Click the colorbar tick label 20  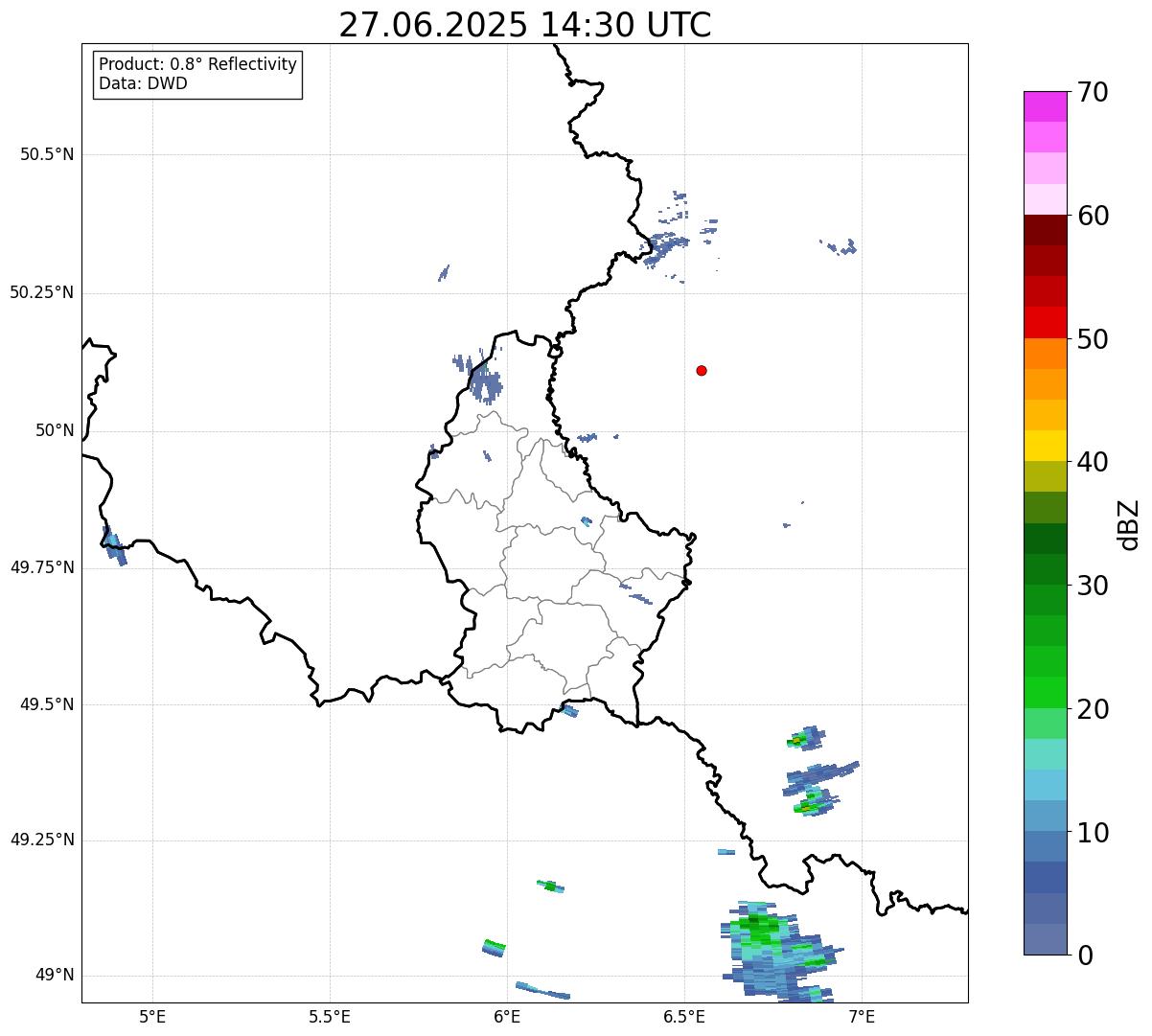[1093, 709]
